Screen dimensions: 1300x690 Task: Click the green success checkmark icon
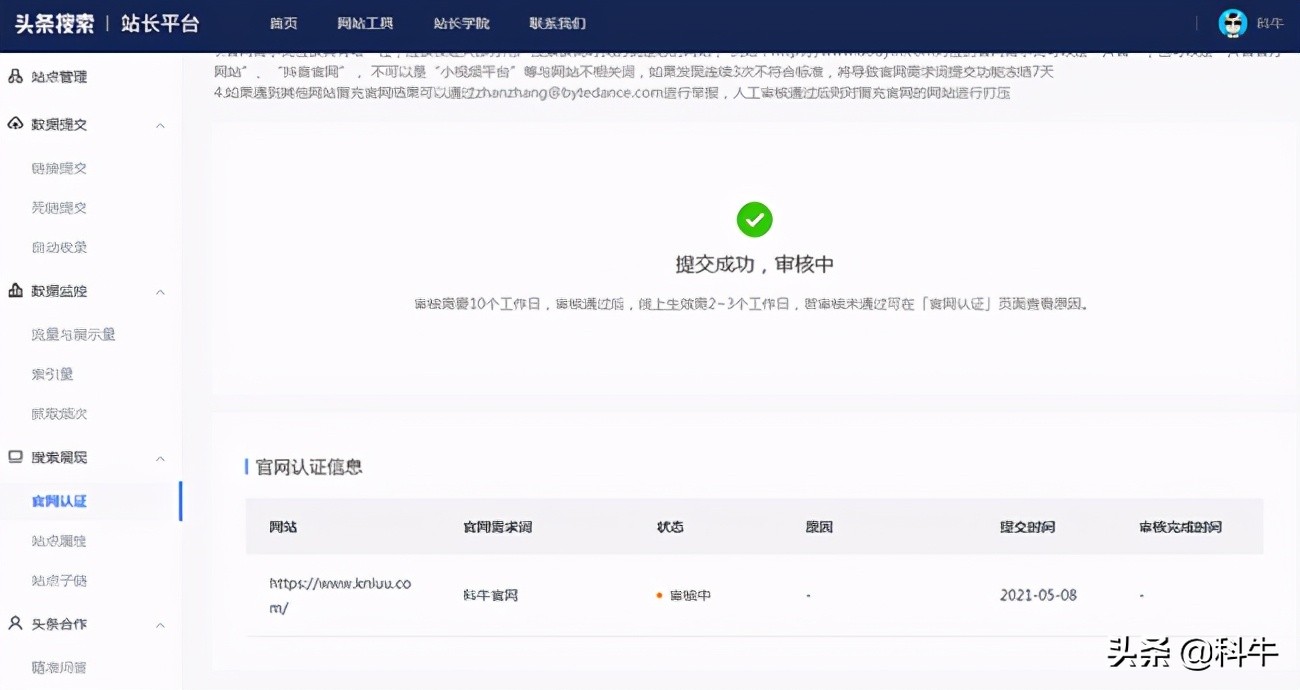pyautogui.click(x=754, y=219)
